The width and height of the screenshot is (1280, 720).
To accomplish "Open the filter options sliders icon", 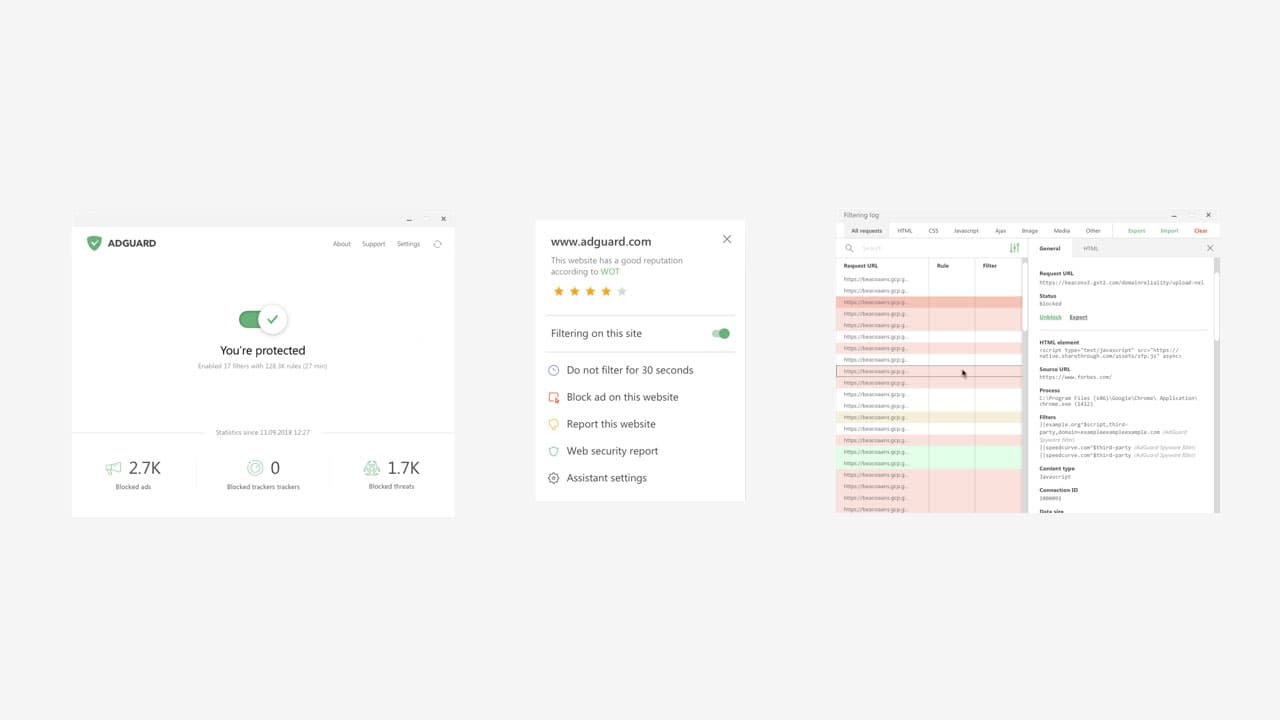I will point(1014,248).
